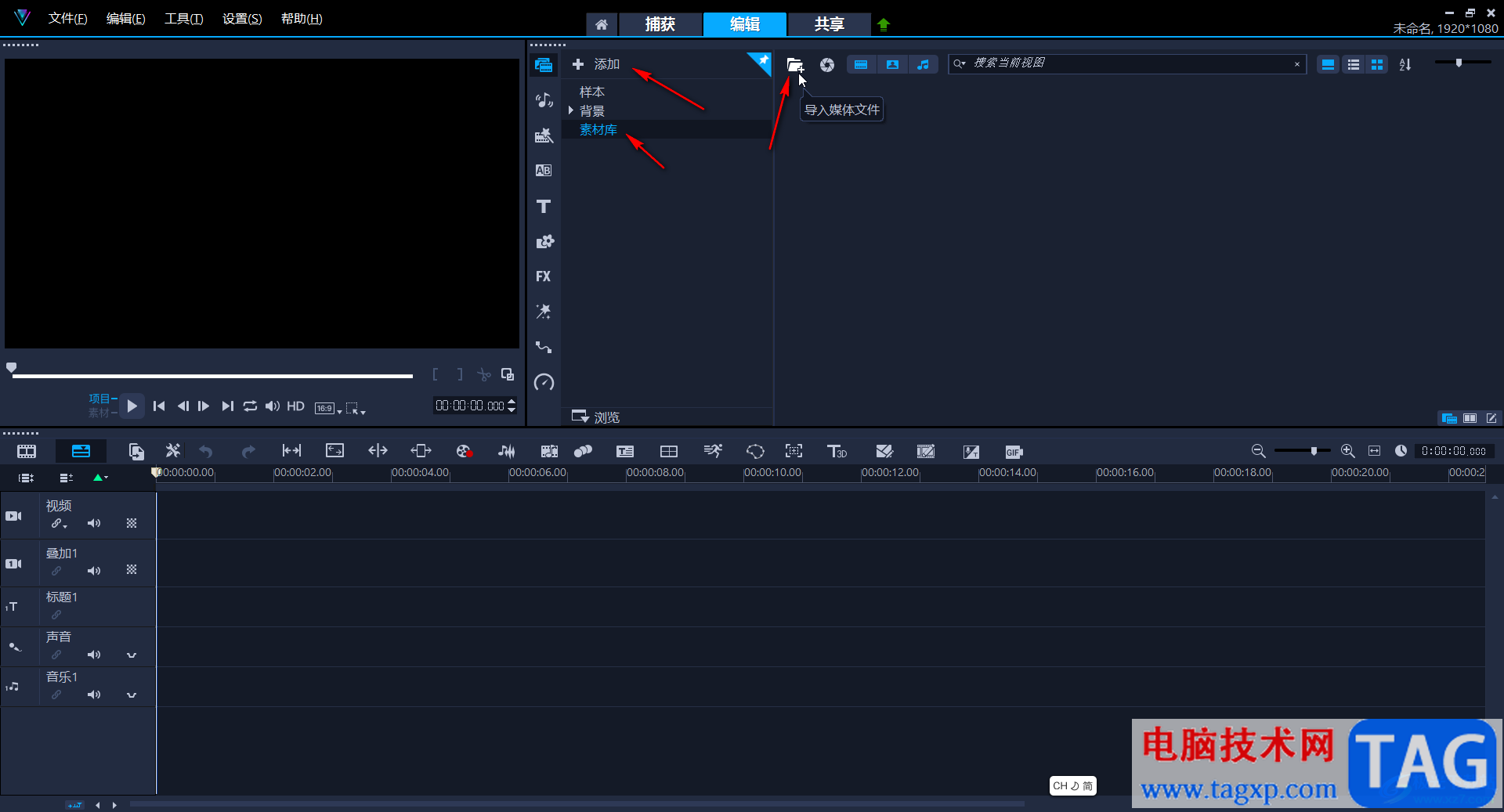Open the Time Remapping tool
The image size is (1504, 812).
[x=713, y=451]
